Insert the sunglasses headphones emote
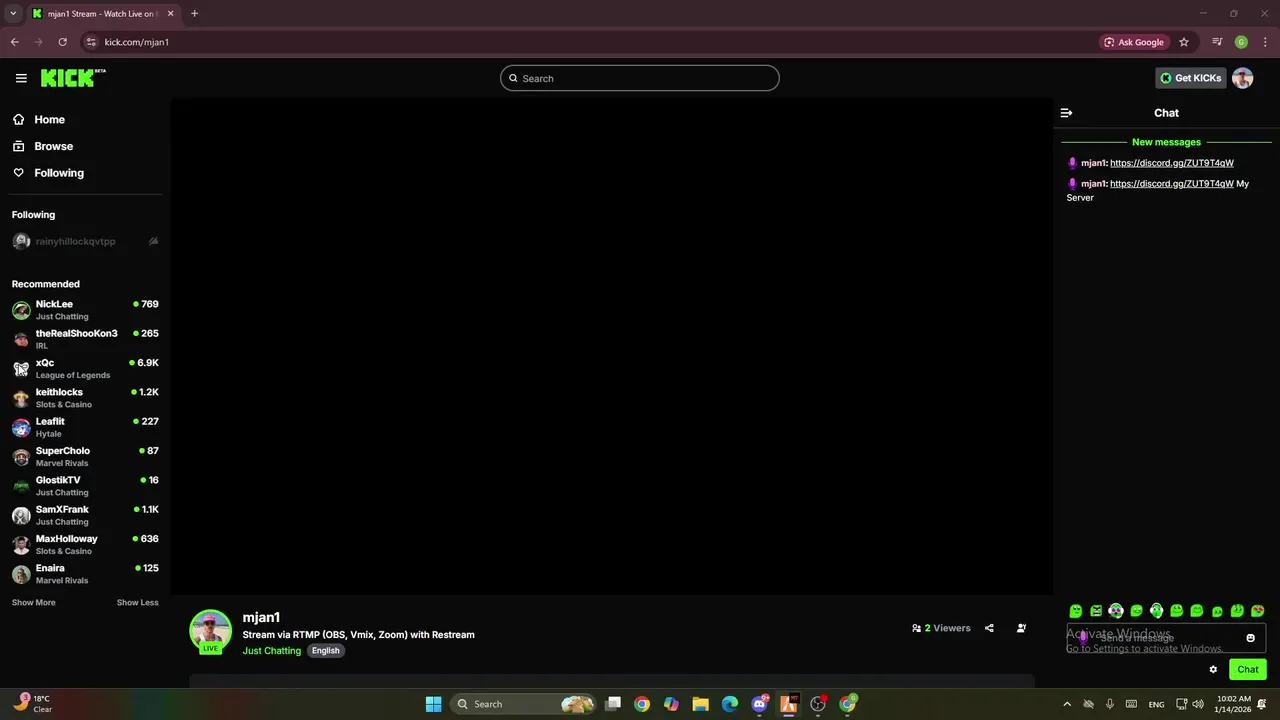Screen dimensions: 1280x720 coord(1116,611)
